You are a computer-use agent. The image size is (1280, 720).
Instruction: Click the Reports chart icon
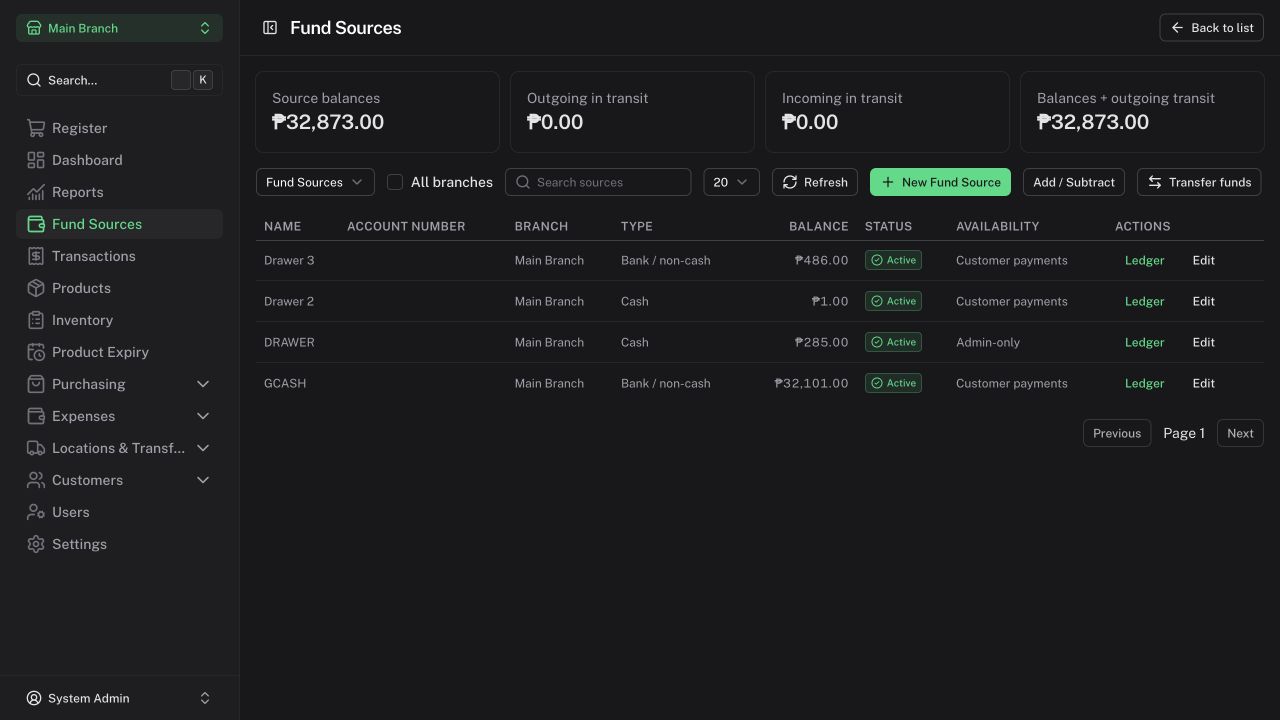[36, 192]
